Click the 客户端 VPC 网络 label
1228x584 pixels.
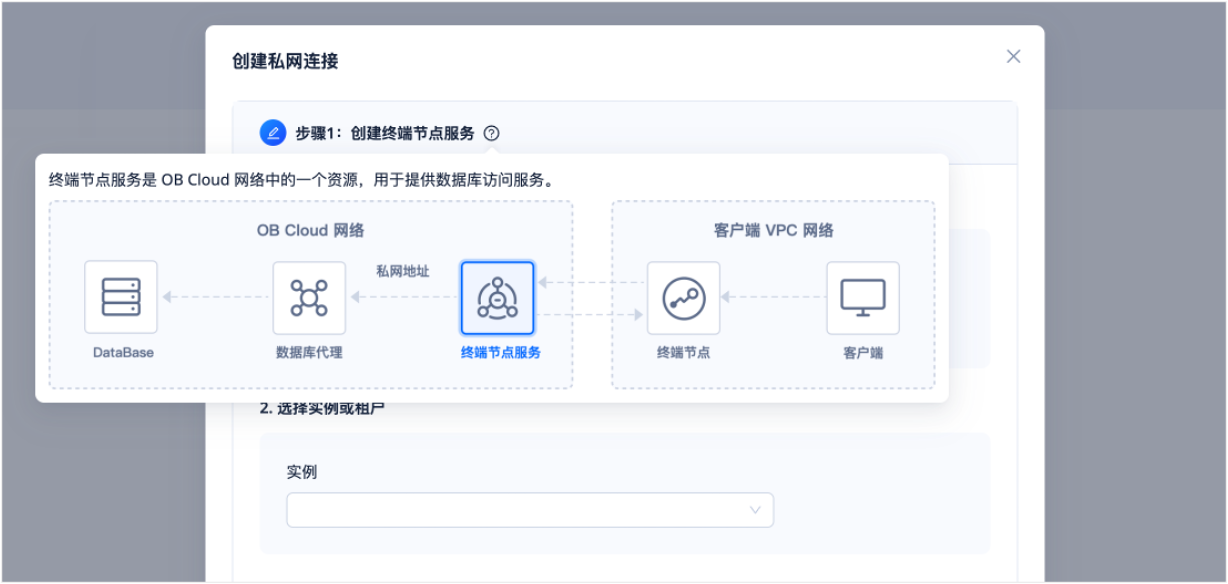click(774, 230)
